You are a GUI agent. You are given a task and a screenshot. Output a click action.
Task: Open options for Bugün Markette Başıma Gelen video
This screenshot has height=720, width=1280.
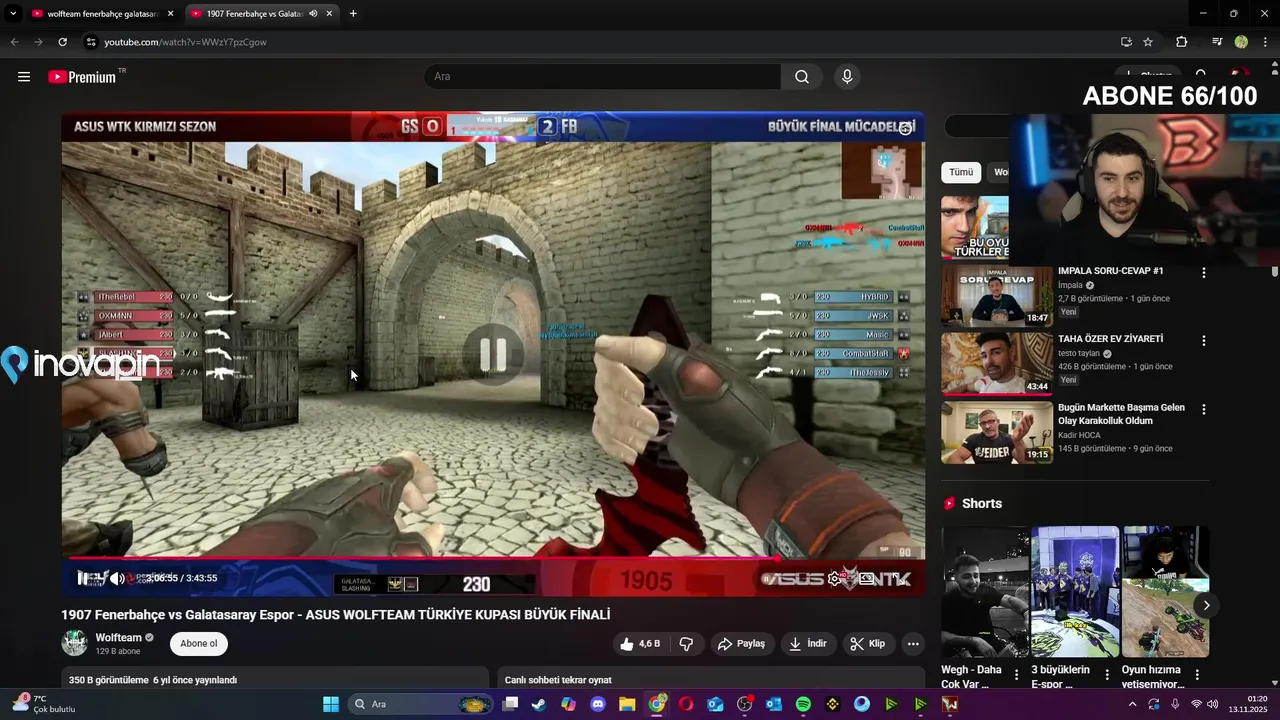(1203, 409)
